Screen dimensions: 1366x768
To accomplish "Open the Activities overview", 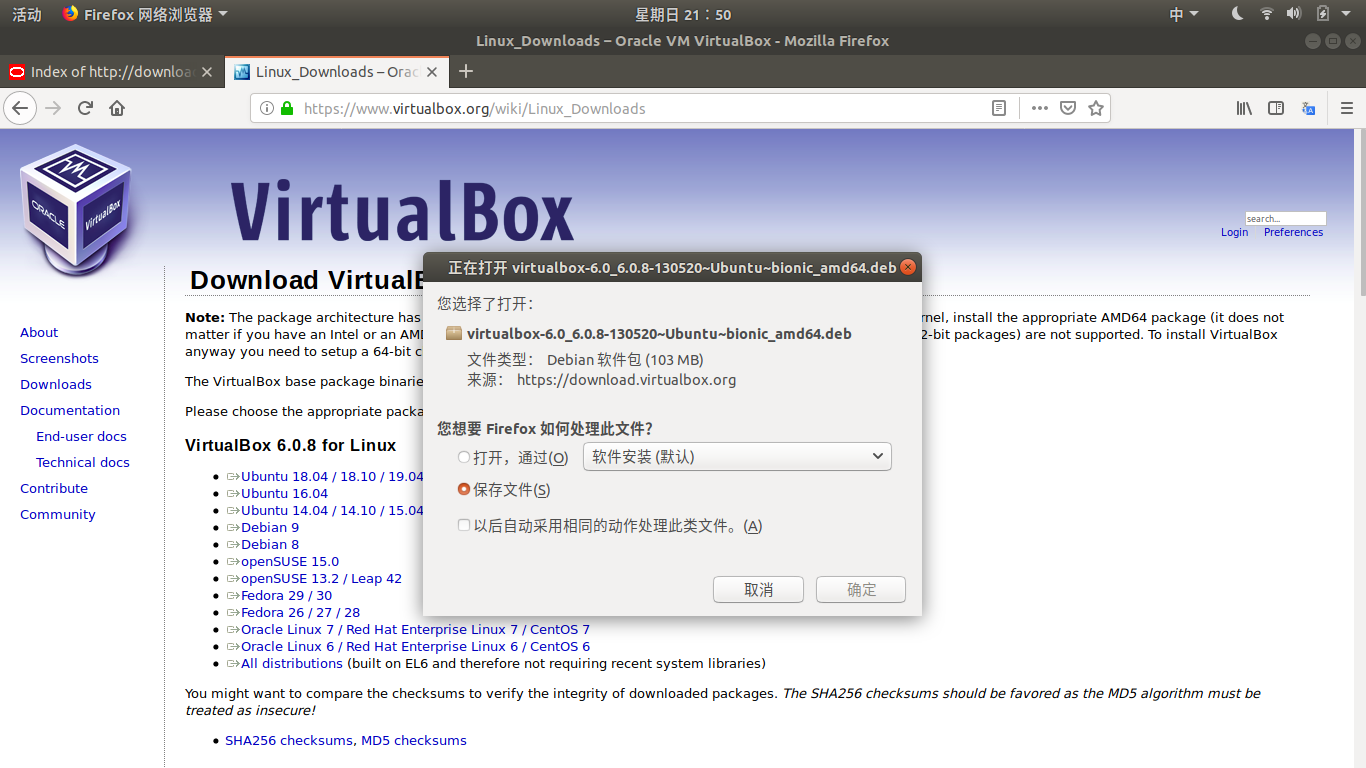I will point(27,14).
